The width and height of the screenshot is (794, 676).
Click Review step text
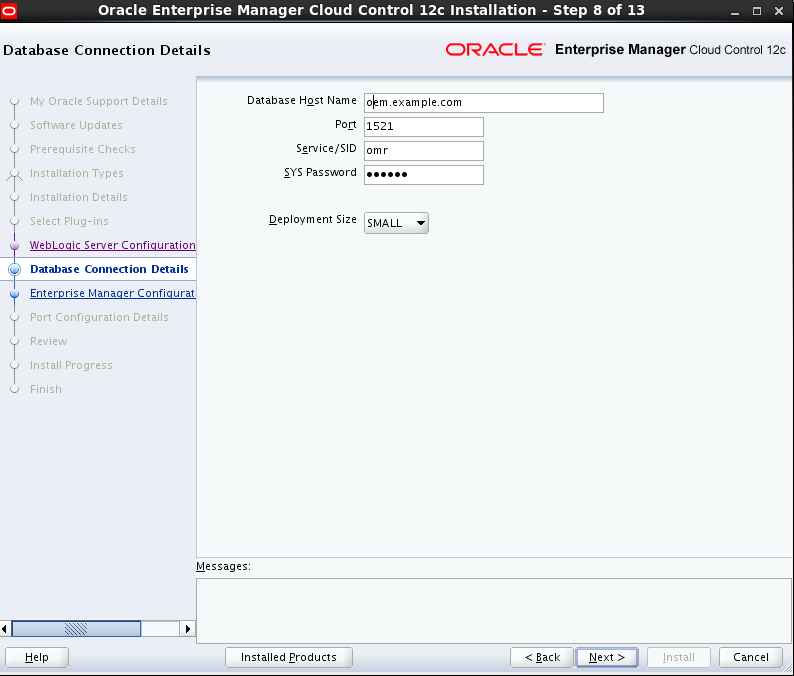(49, 341)
